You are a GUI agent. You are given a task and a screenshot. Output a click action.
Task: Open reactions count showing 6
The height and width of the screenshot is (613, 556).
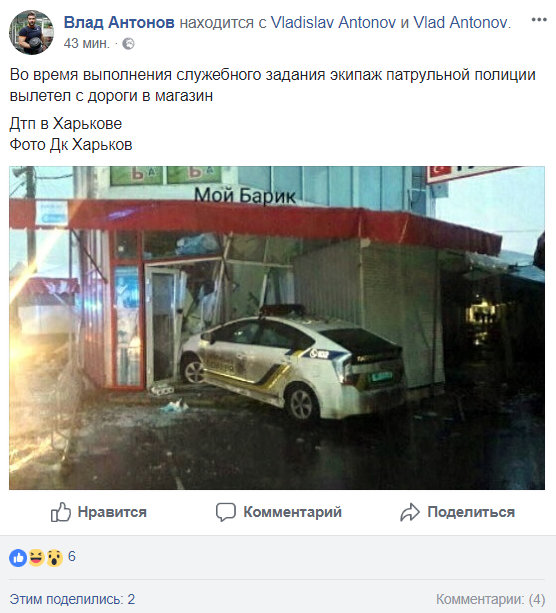click(72, 556)
